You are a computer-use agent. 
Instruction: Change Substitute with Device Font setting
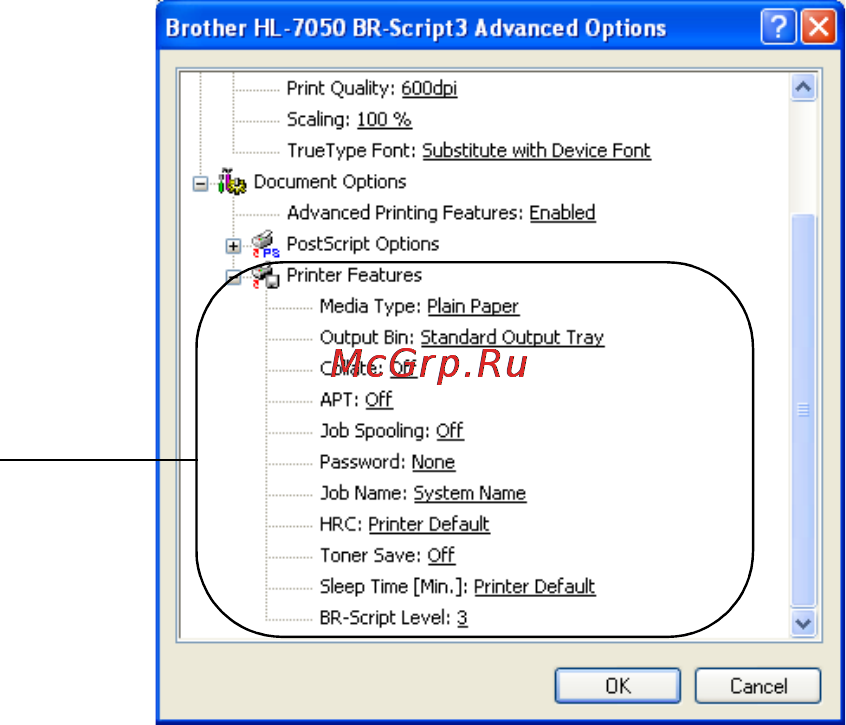(x=536, y=151)
